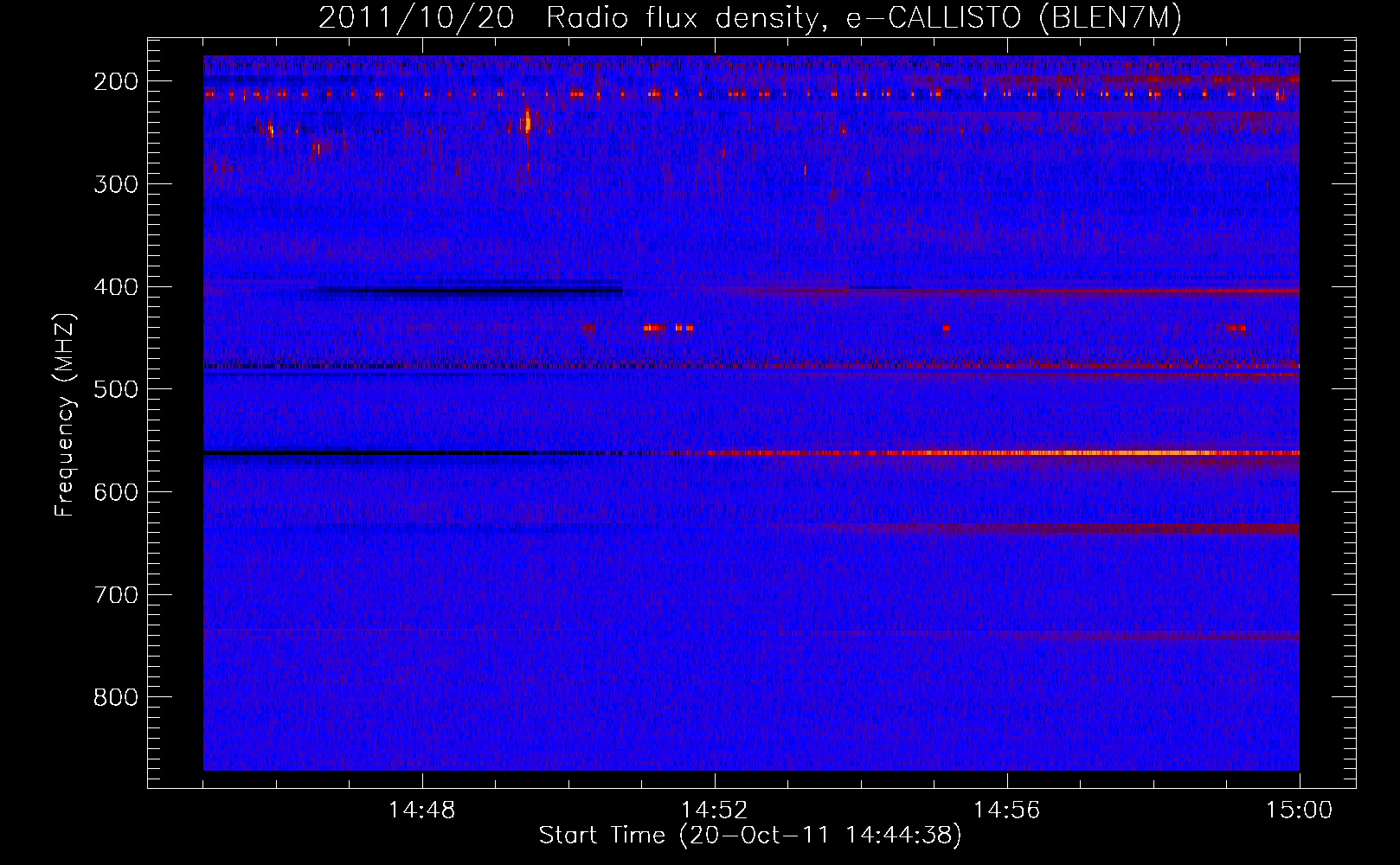The image size is (1400, 865).
Task: Select the 400 frequency tick label
Action: (x=116, y=287)
